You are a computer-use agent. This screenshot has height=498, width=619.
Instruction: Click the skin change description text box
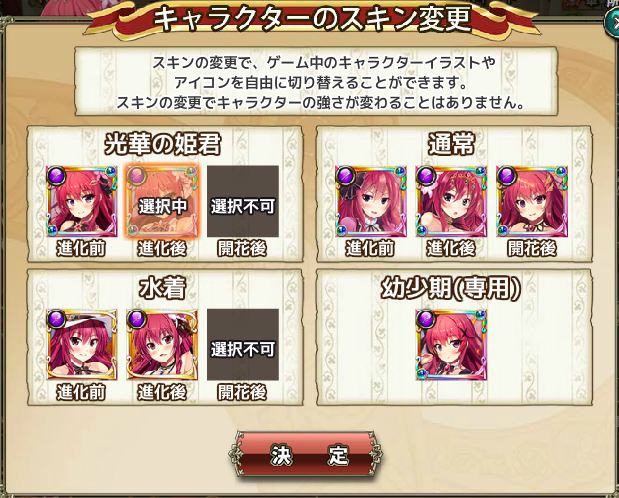(316, 82)
